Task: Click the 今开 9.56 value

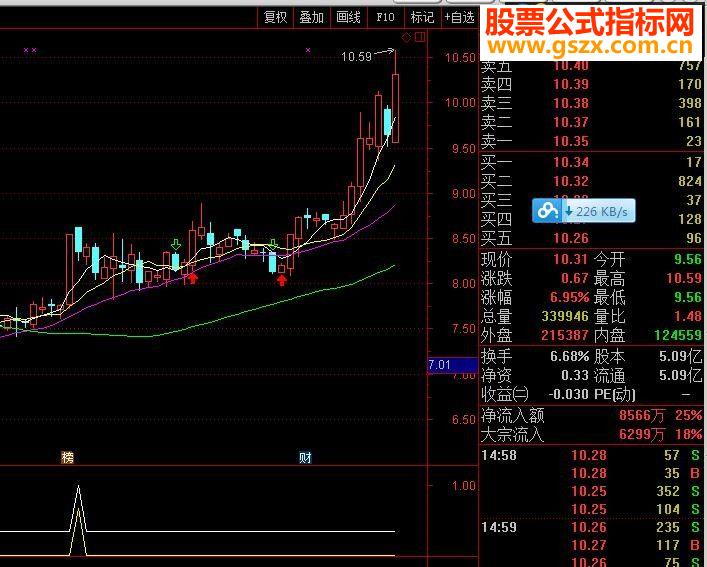Action: click(x=688, y=259)
